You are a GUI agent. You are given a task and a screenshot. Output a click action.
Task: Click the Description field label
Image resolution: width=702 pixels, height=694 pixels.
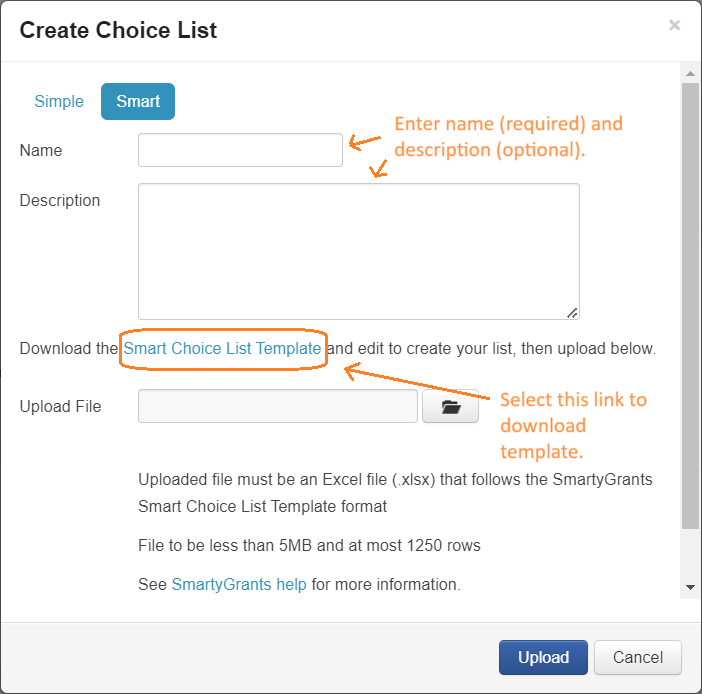(60, 201)
